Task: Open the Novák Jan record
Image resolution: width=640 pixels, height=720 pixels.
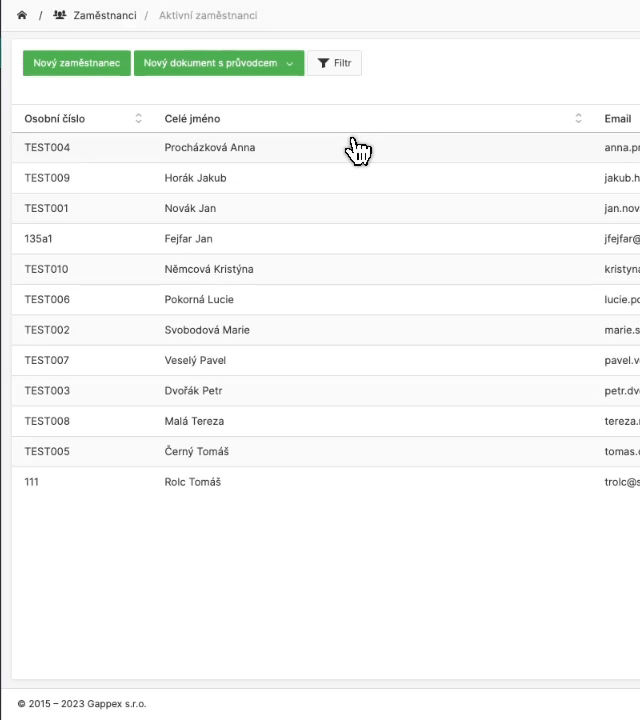Action: (x=190, y=209)
